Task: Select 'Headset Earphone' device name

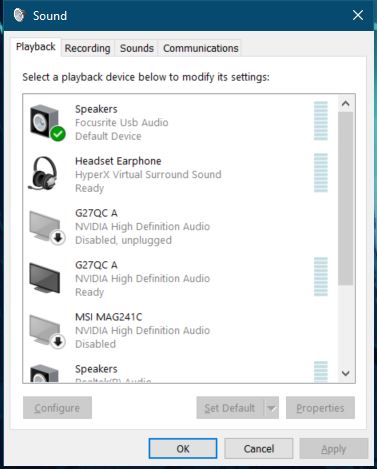Action: coord(118,161)
